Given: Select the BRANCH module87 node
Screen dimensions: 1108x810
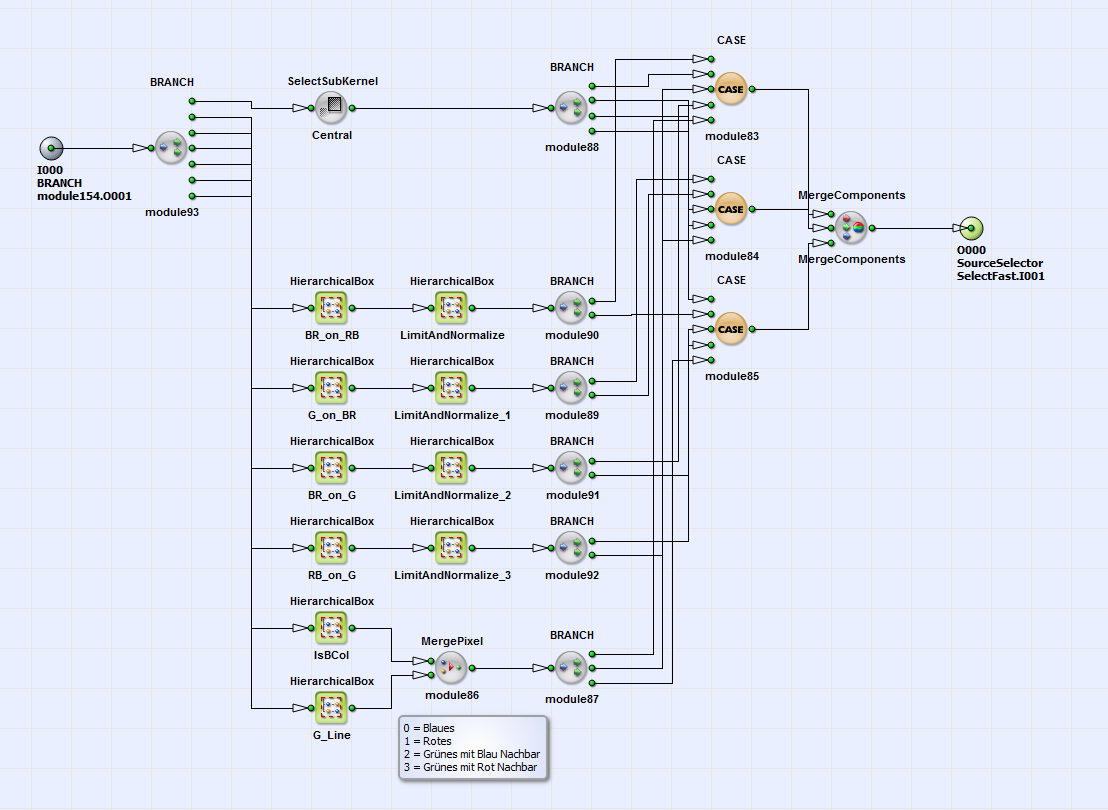Looking at the screenshot, I should click(571, 667).
